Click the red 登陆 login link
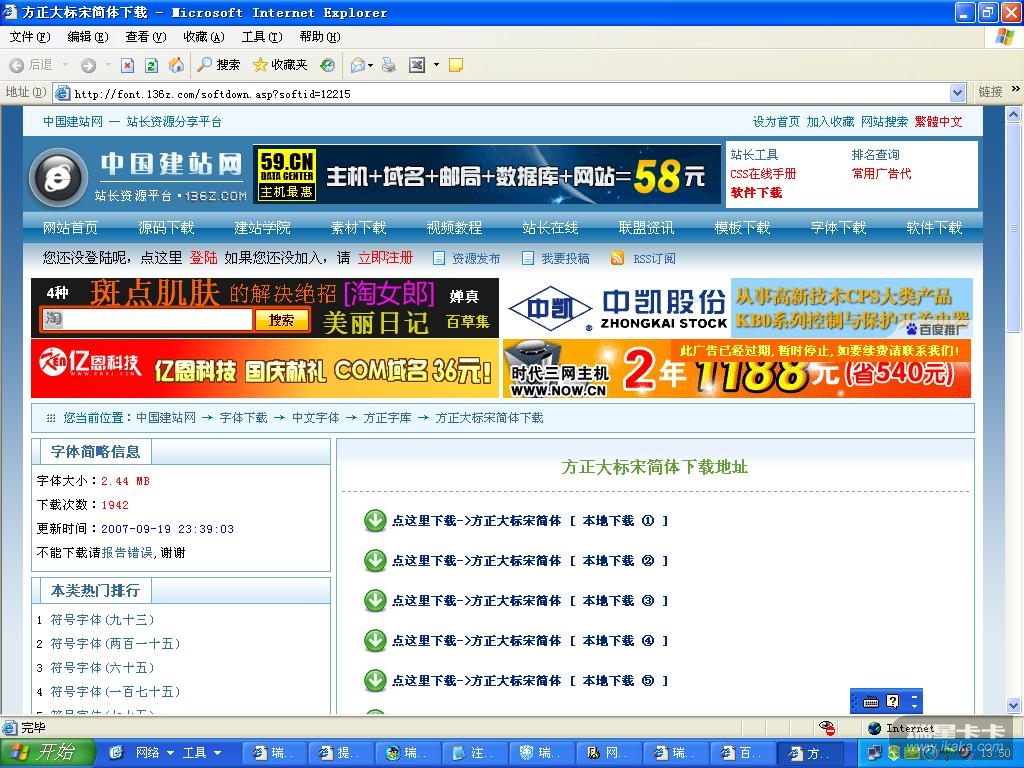 [203, 258]
